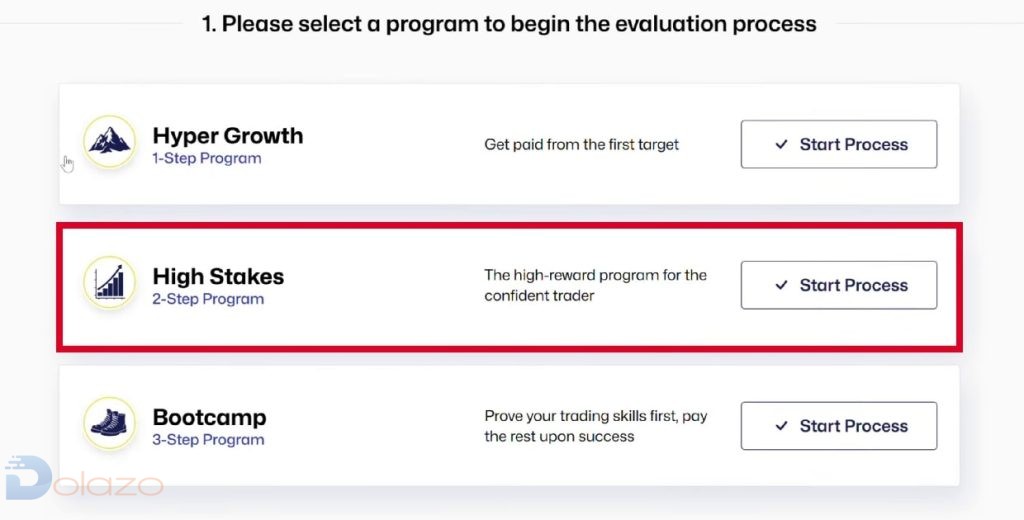
Task: Click the 2-Step Program subtitle
Action: click(x=208, y=299)
